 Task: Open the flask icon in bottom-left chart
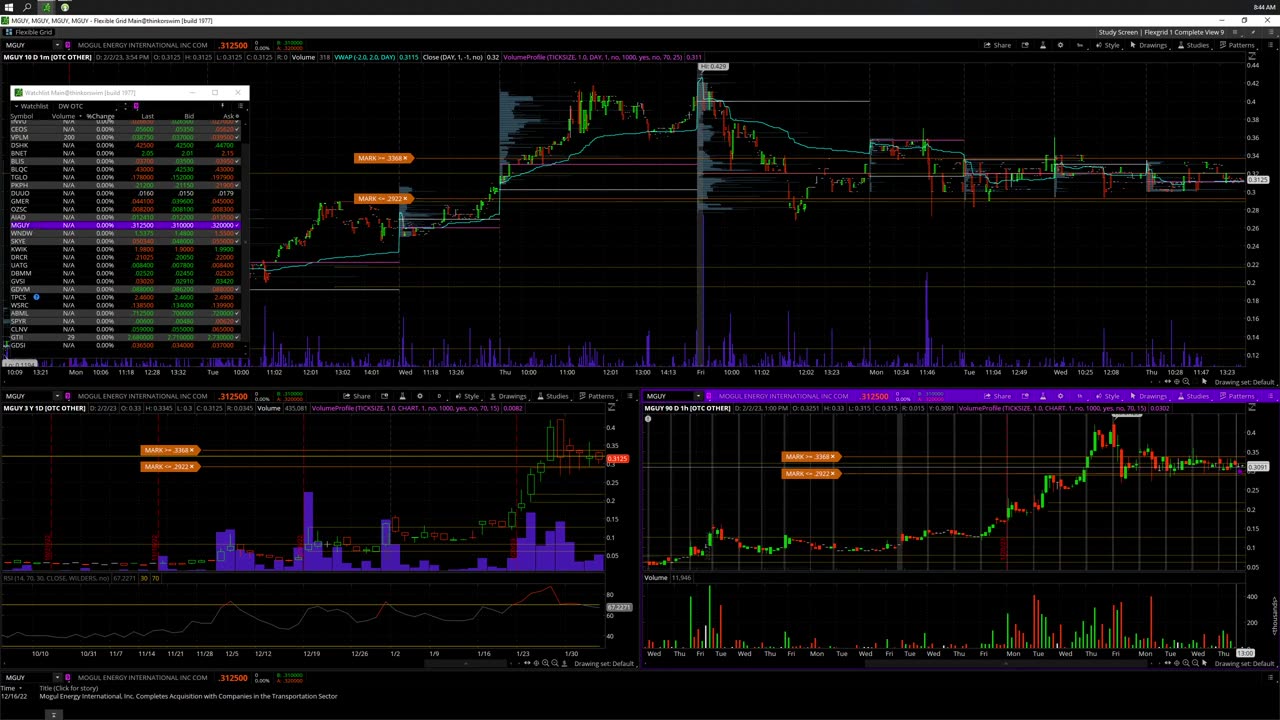(x=402, y=396)
